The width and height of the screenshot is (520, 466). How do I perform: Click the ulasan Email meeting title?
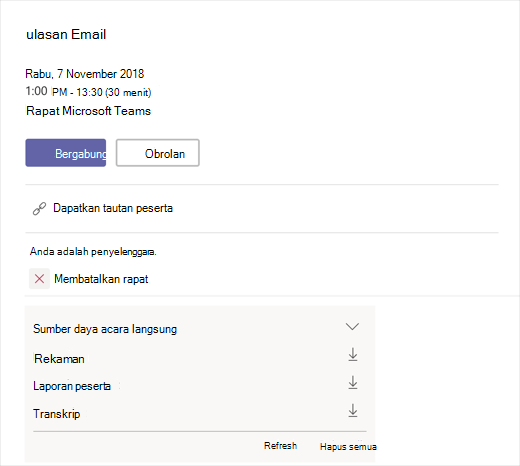[66, 34]
